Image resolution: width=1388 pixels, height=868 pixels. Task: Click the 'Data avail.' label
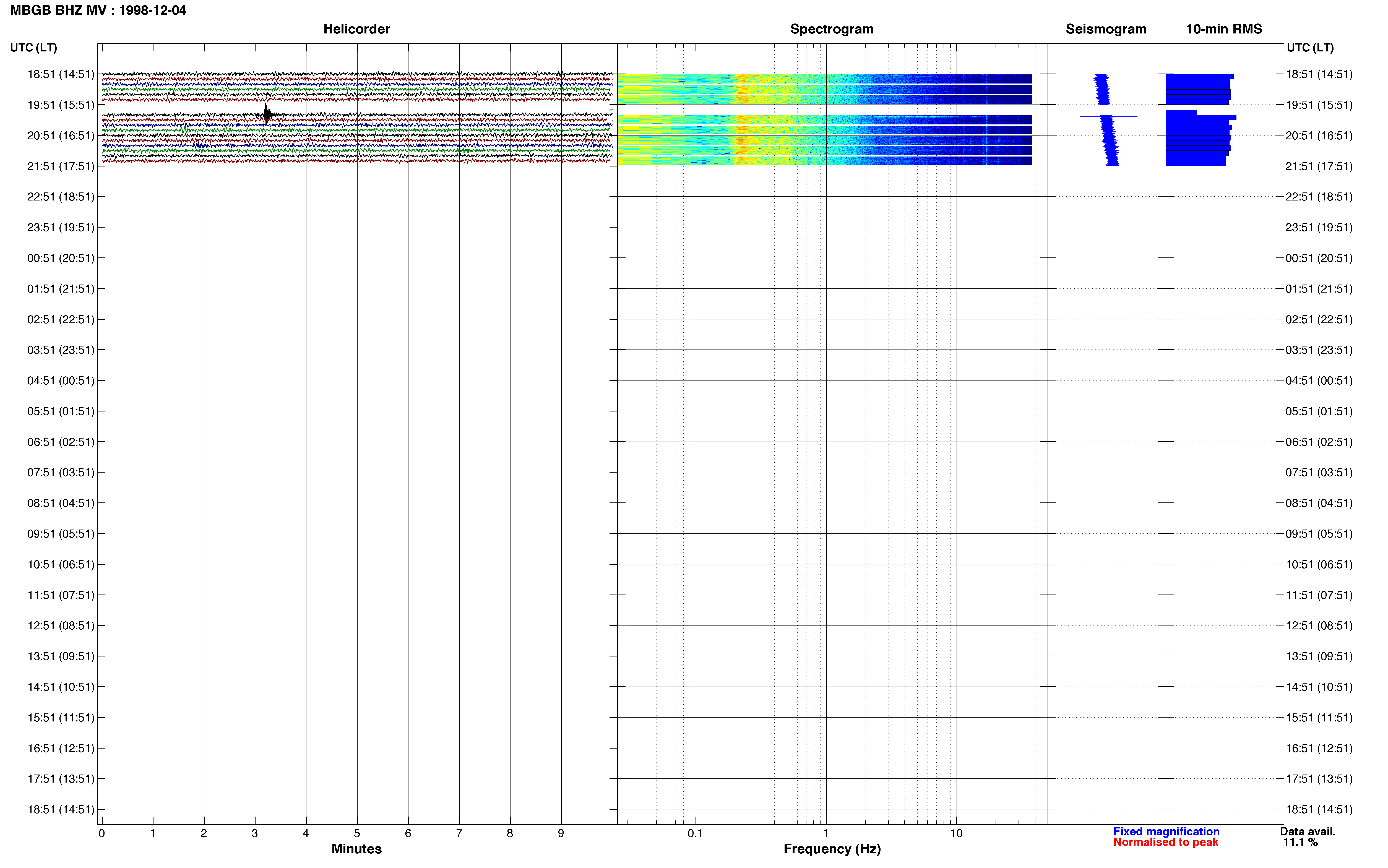tap(1308, 831)
